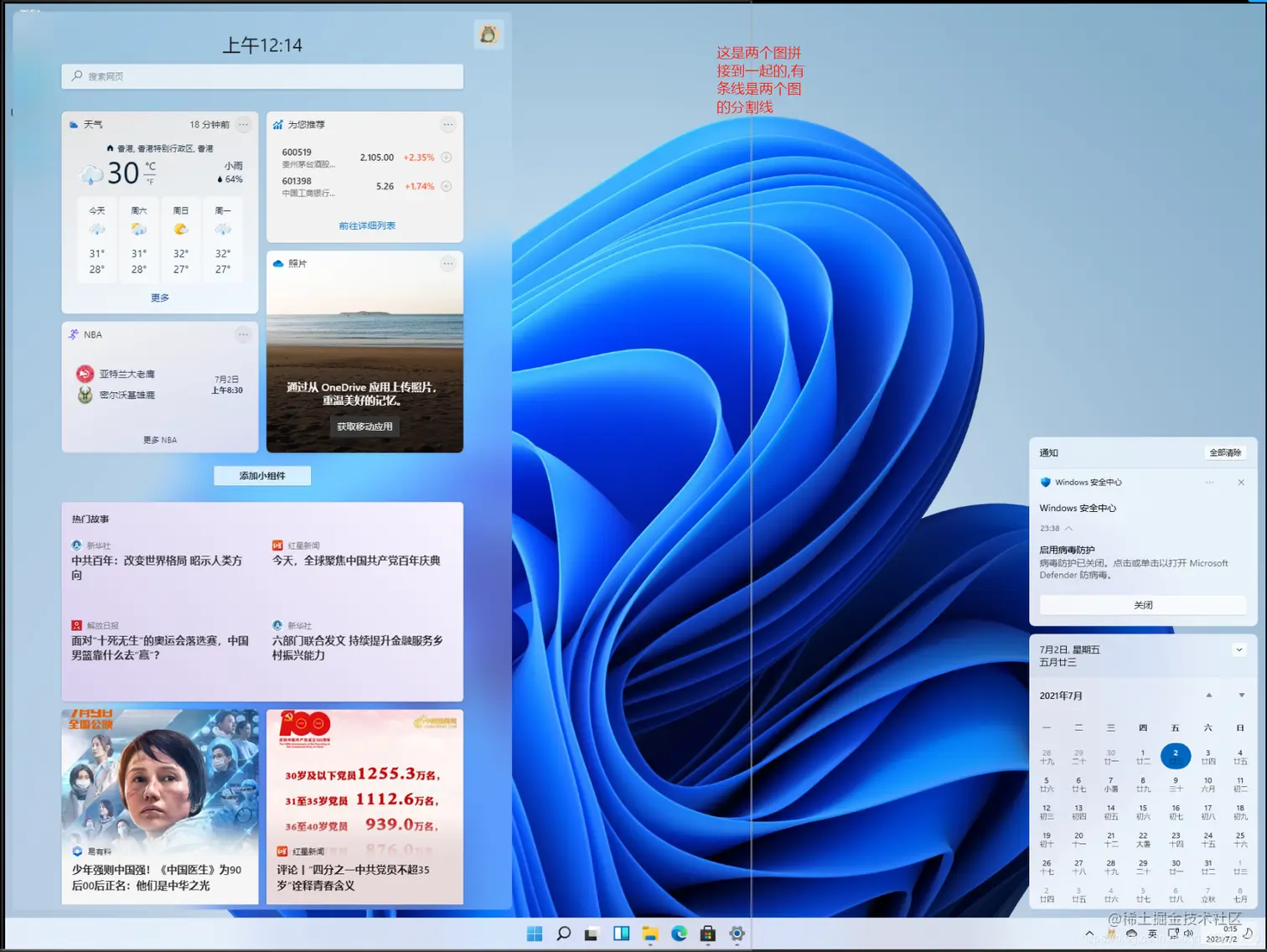Click 更多 link in Weather widget
Image resolution: width=1267 pixels, height=952 pixels.
(160, 297)
